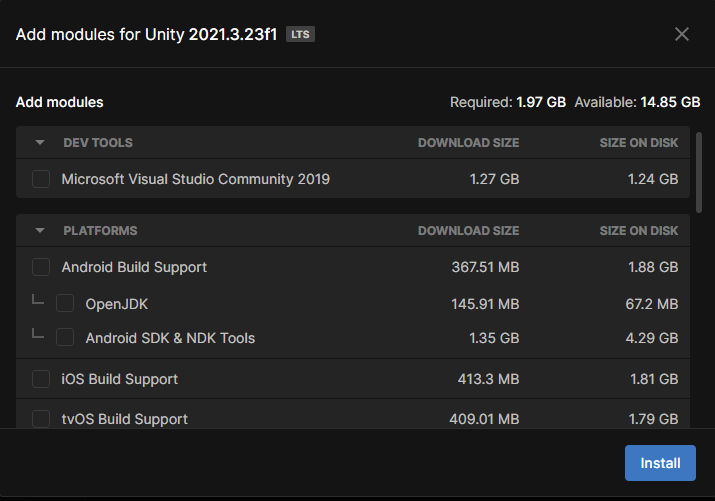Collapse the PLATFORMS section arrow
This screenshot has height=501, width=715.
(40, 231)
